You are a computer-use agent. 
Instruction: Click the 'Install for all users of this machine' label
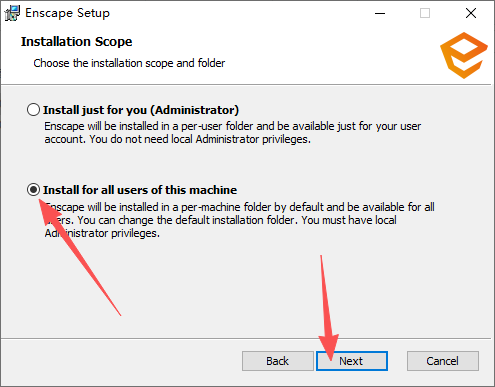tap(140, 190)
